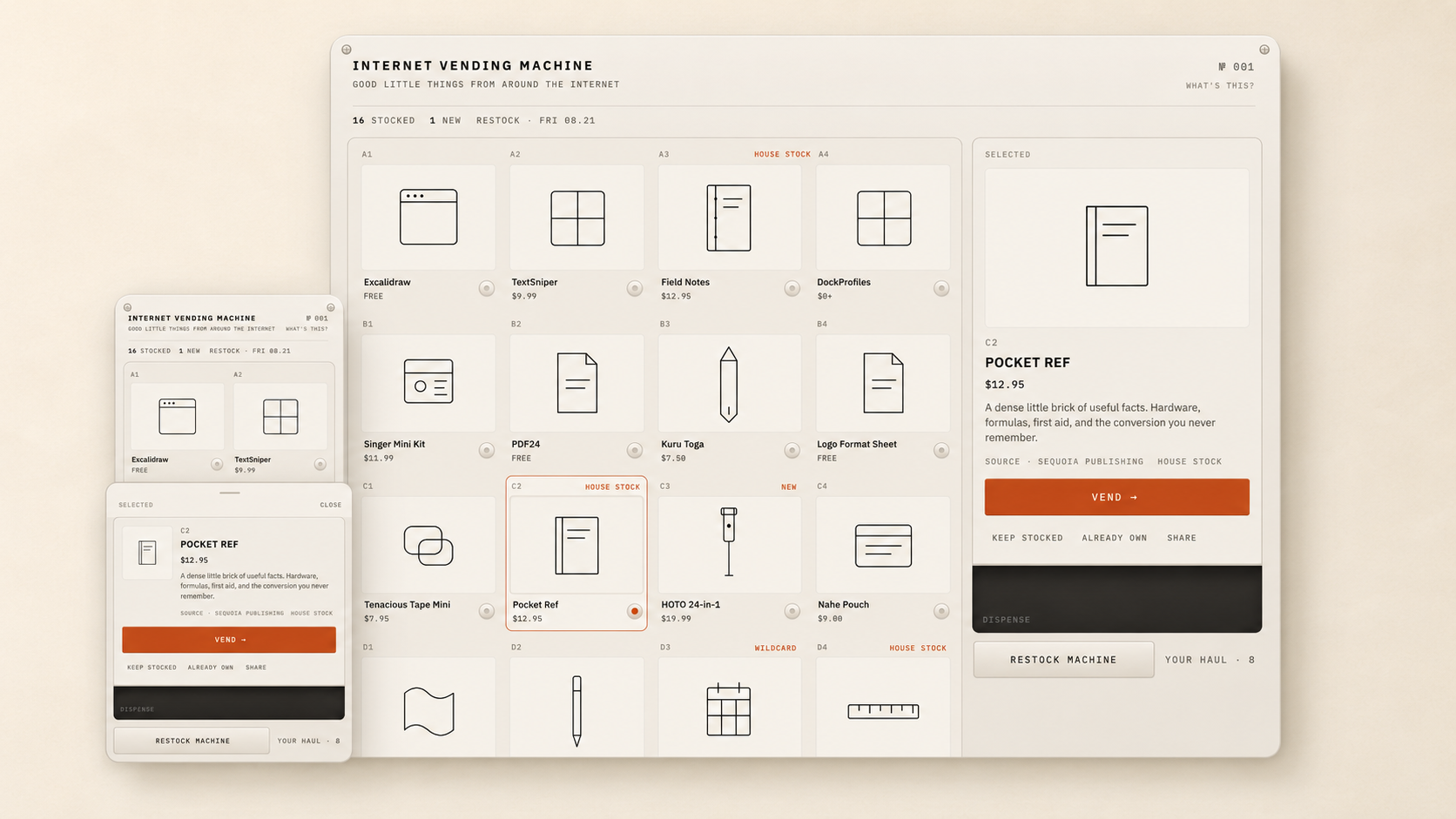Click the large book icon in the desktop Selected panel

pos(1117,246)
